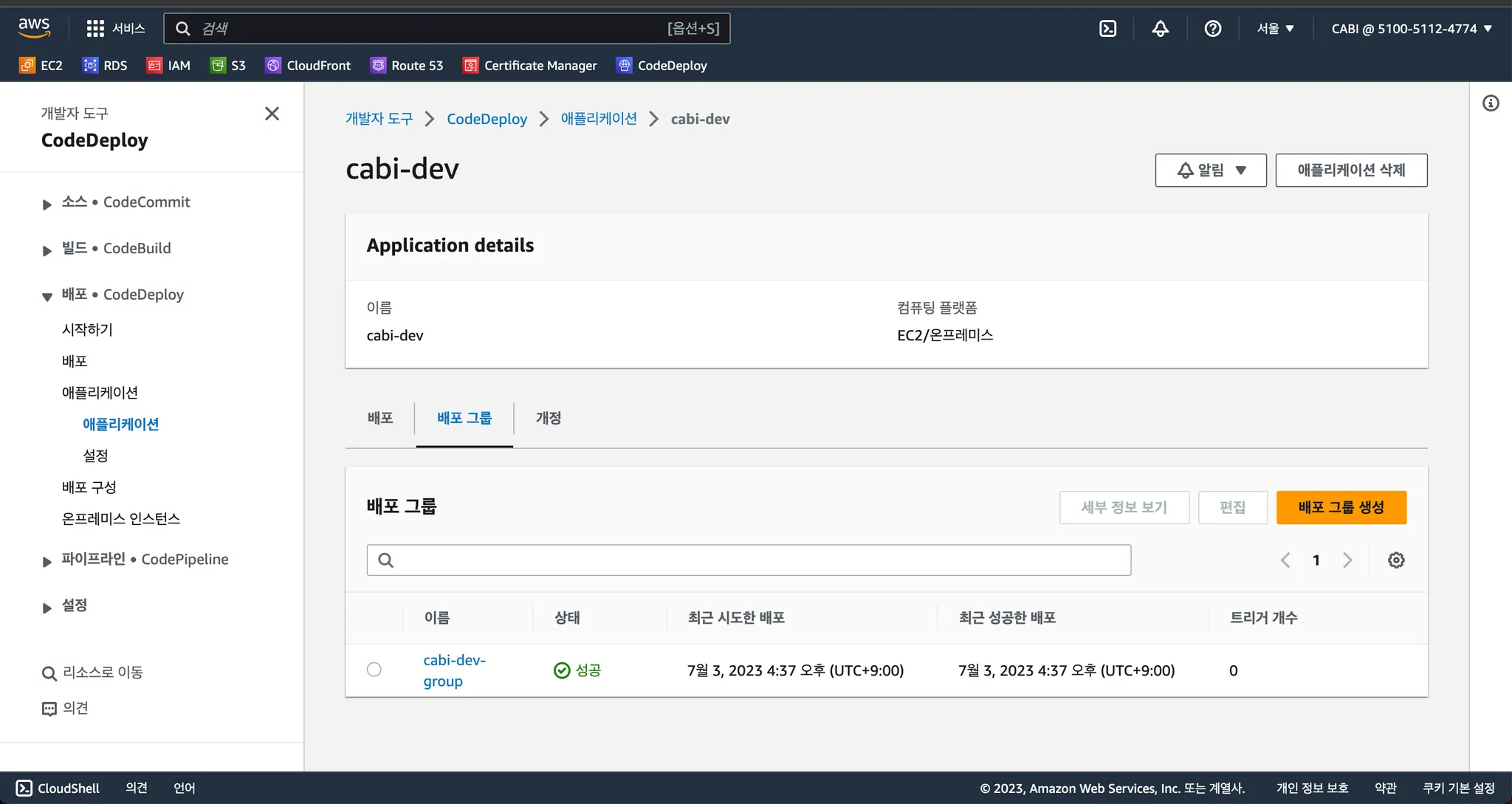Image resolution: width=1512 pixels, height=804 pixels.
Task: Click the notifications bell icon
Action: pyautogui.click(x=1160, y=29)
